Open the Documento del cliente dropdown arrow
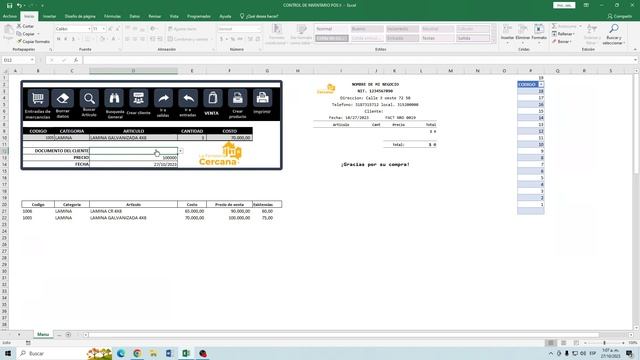 (180, 151)
